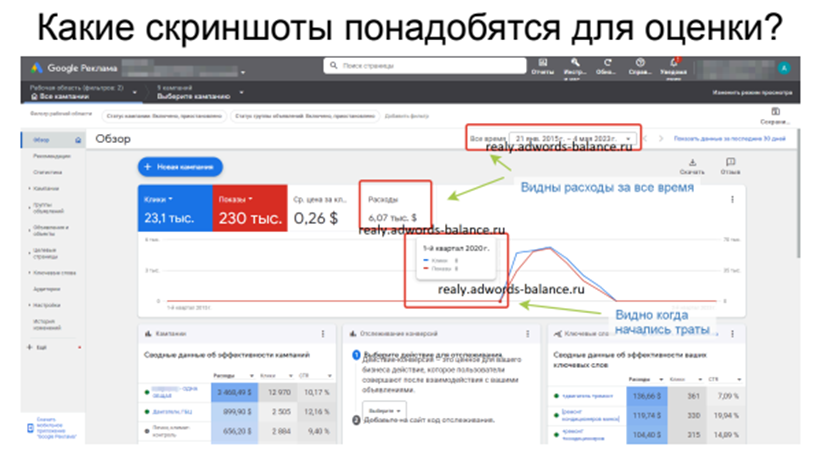Click the Новая кампания button
The image size is (821, 469).
tap(180, 167)
